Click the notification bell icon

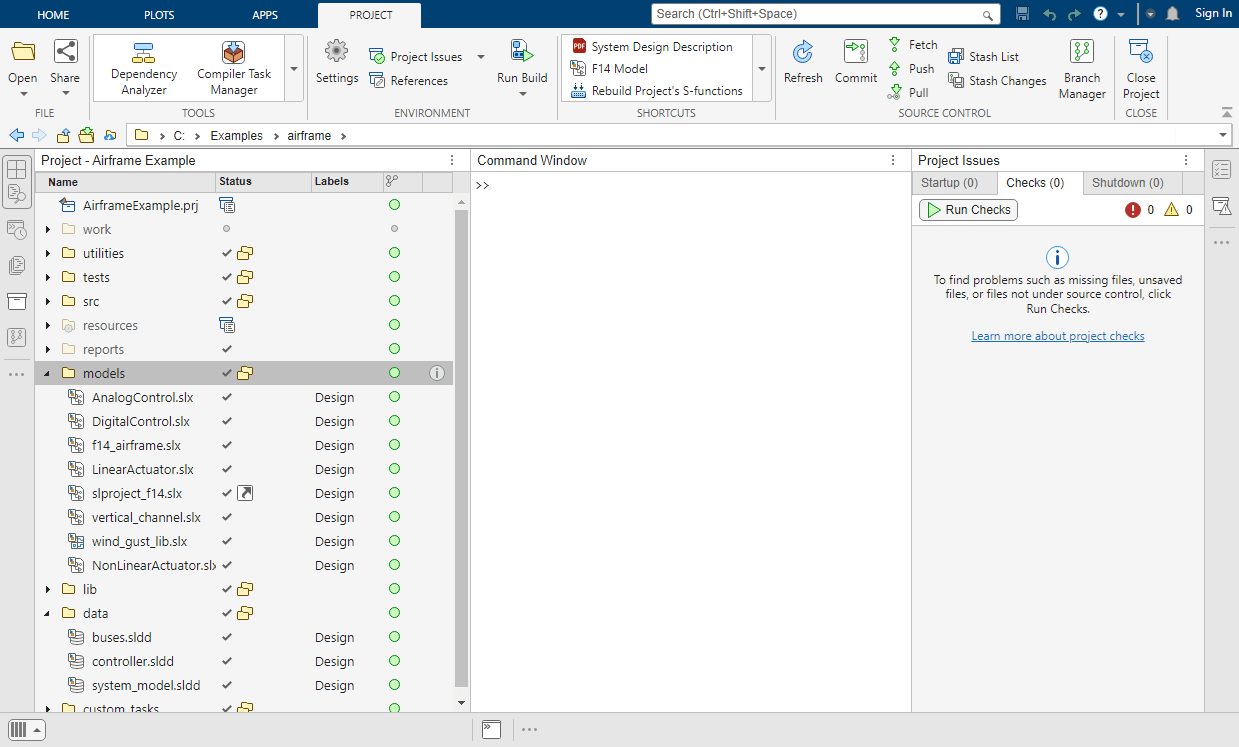(x=1172, y=14)
